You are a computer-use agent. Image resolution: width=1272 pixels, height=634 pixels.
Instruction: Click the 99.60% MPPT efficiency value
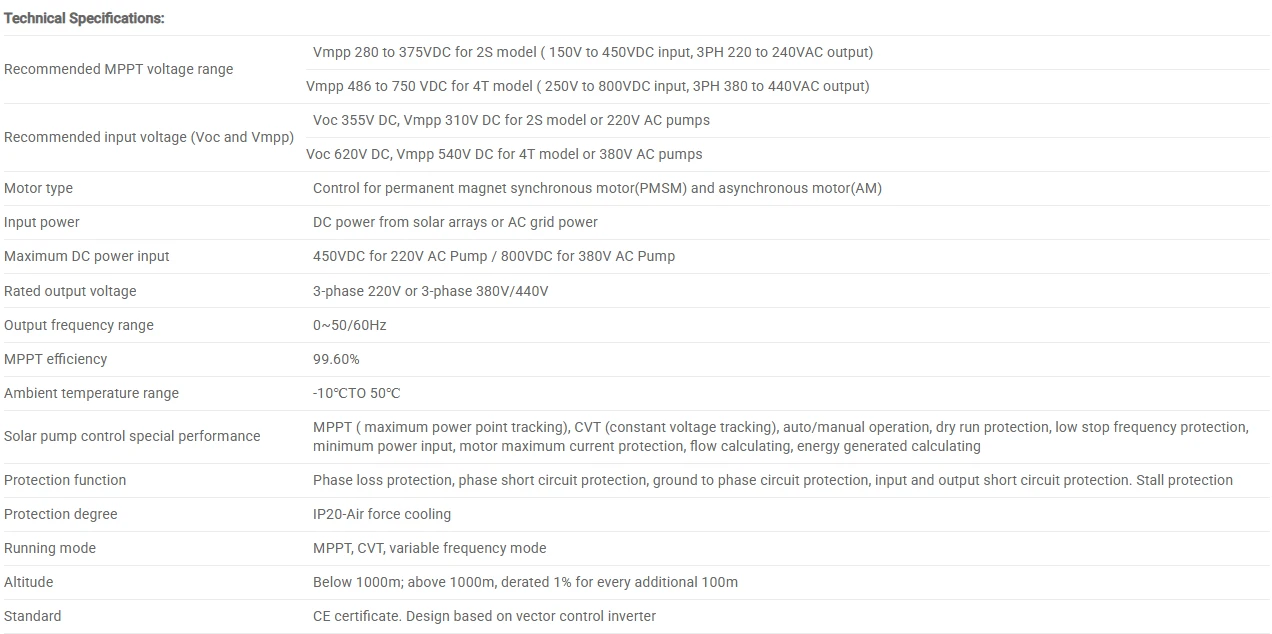(x=336, y=359)
